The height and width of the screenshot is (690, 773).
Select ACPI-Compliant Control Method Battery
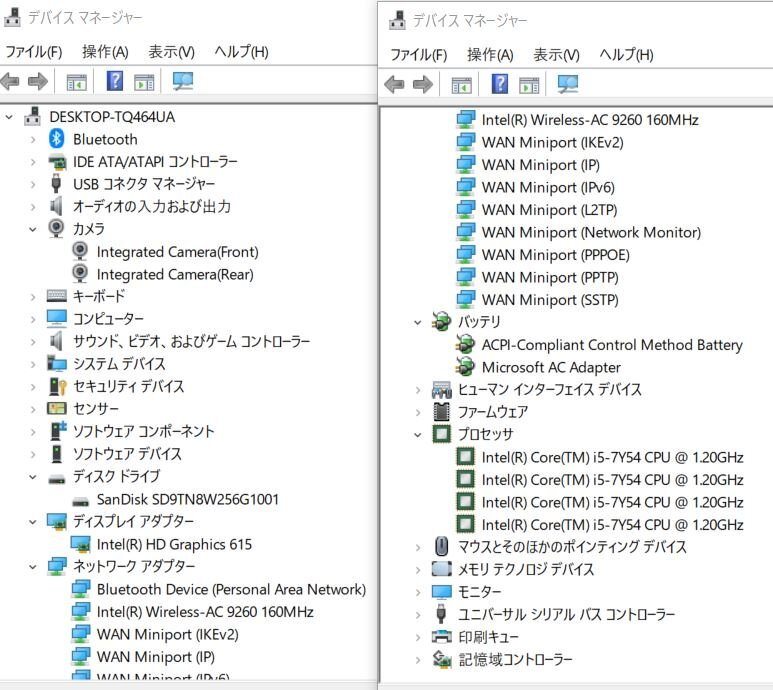tap(612, 345)
